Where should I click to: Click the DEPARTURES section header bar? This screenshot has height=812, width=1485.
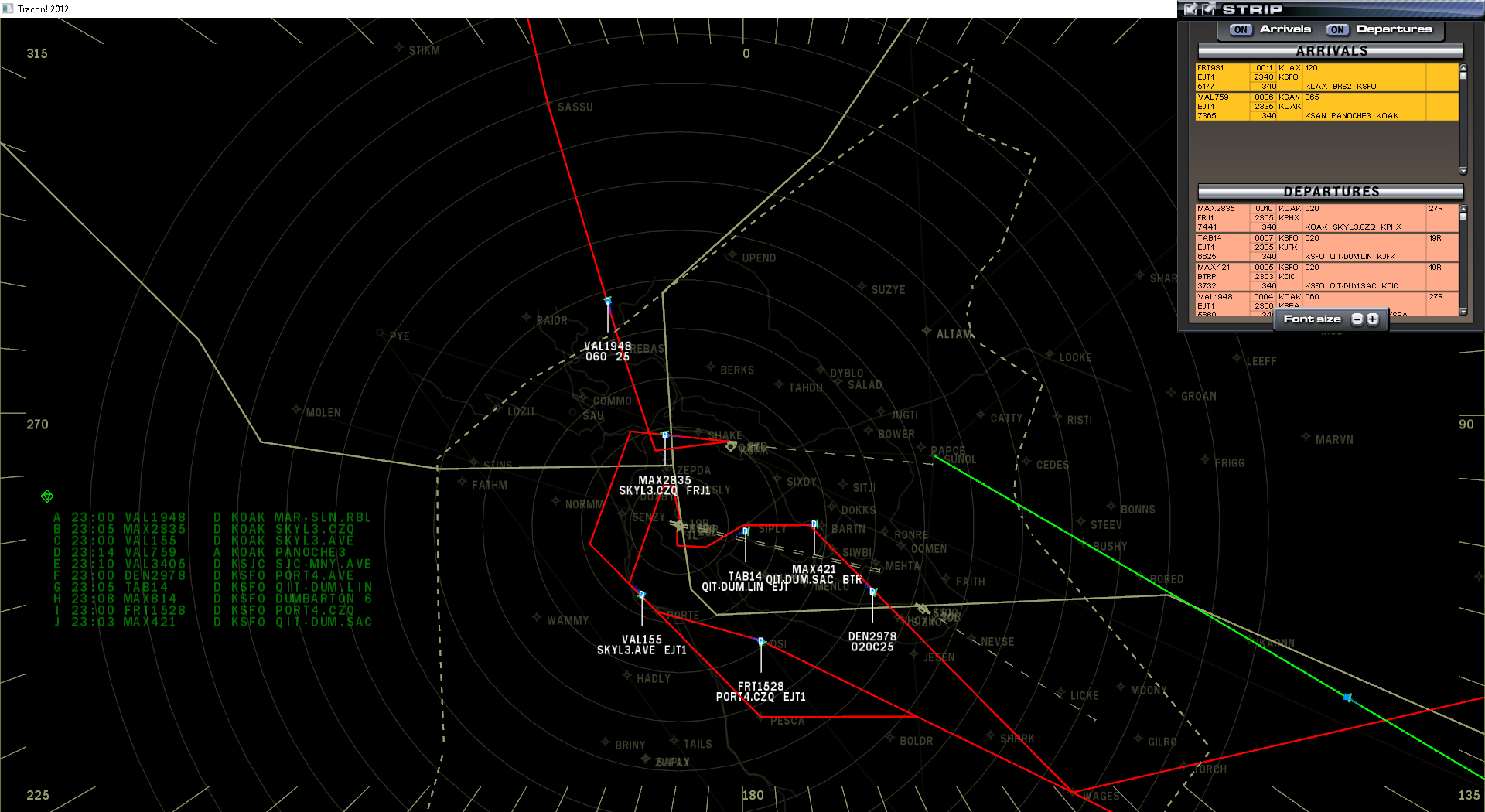pyautogui.click(x=1330, y=192)
